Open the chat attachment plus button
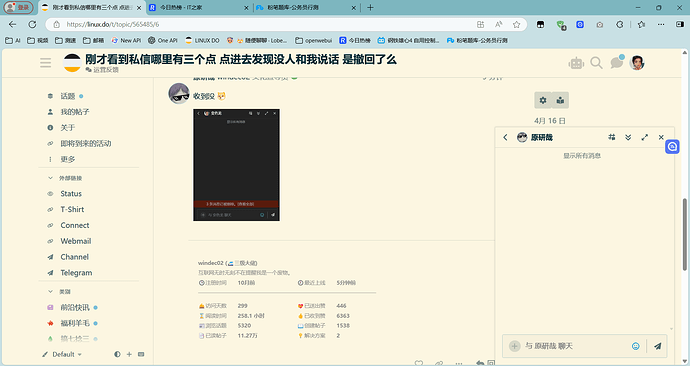This screenshot has height=366, width=690. click(514, 346)
